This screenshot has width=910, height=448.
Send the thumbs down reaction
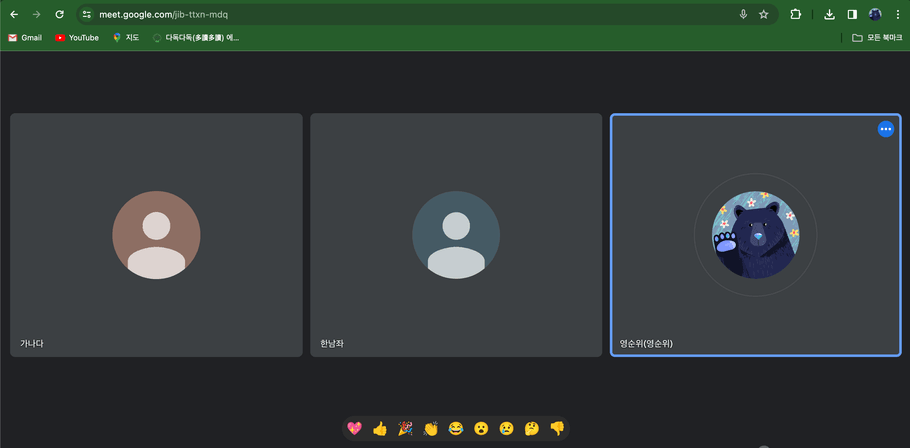(x=557, y=429)
